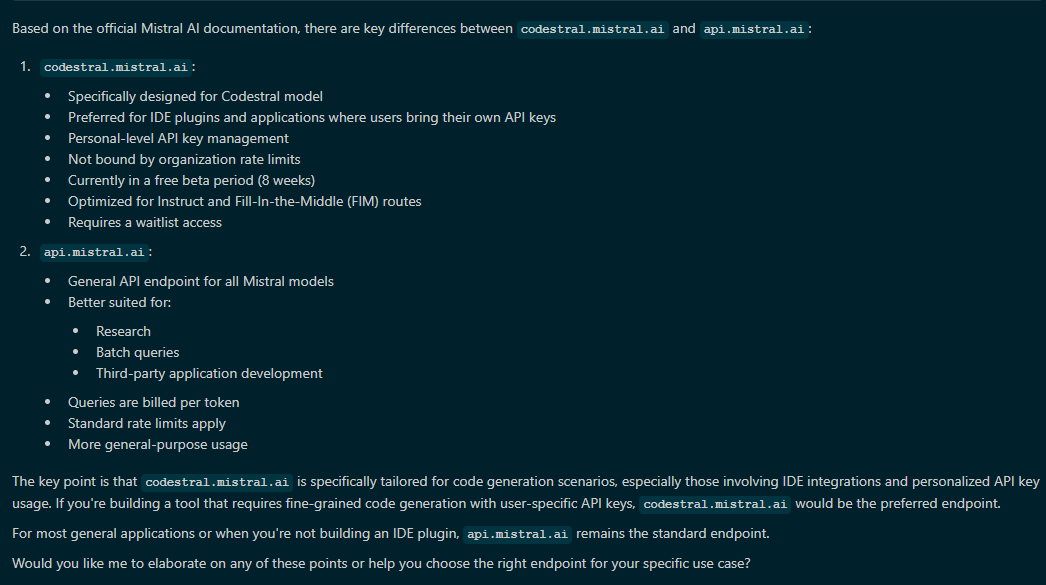Click api.mistral.ai code tag in closing paragraph
Image resolution: width=1046 pixels, height=585 pixels.
coord(518,534)
